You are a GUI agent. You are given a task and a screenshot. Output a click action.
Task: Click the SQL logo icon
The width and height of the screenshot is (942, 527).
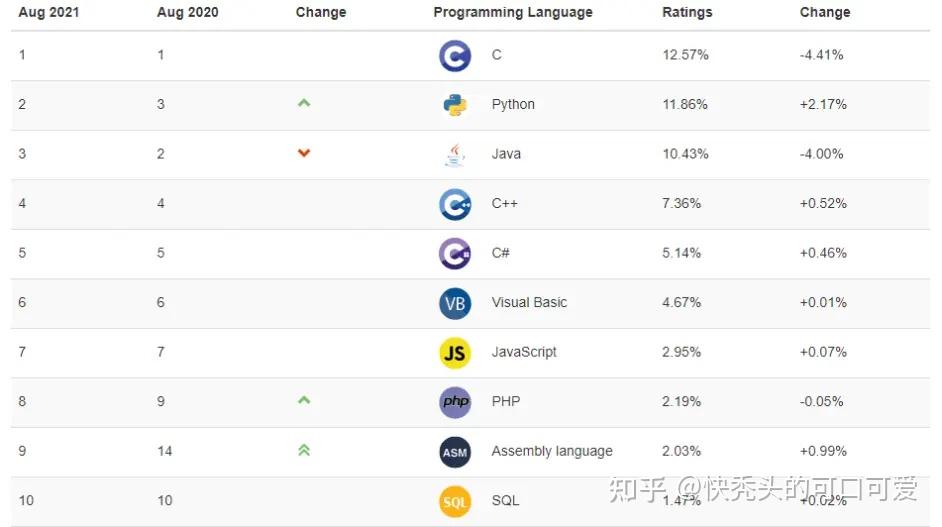pyautogui.click(x=455, y=501)
